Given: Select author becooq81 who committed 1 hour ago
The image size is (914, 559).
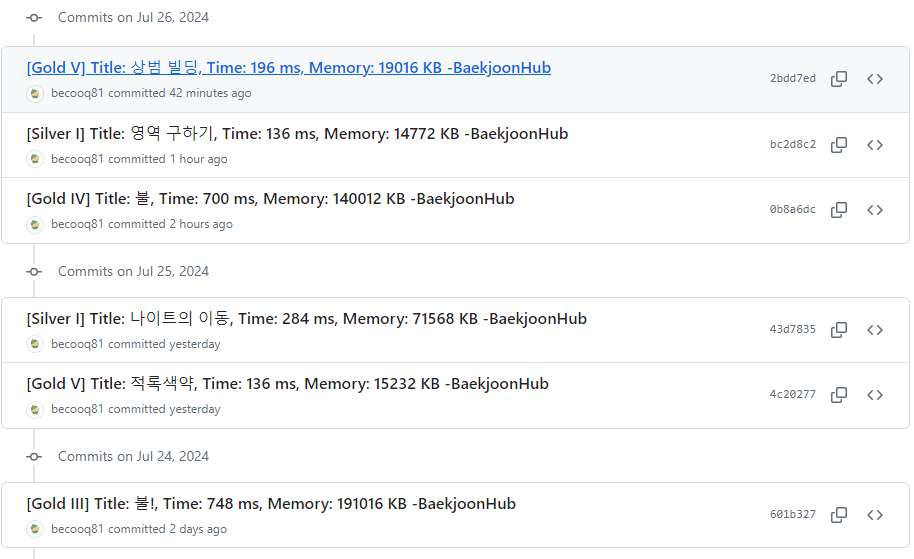Looking at the screenshot, I should (77, 159).
